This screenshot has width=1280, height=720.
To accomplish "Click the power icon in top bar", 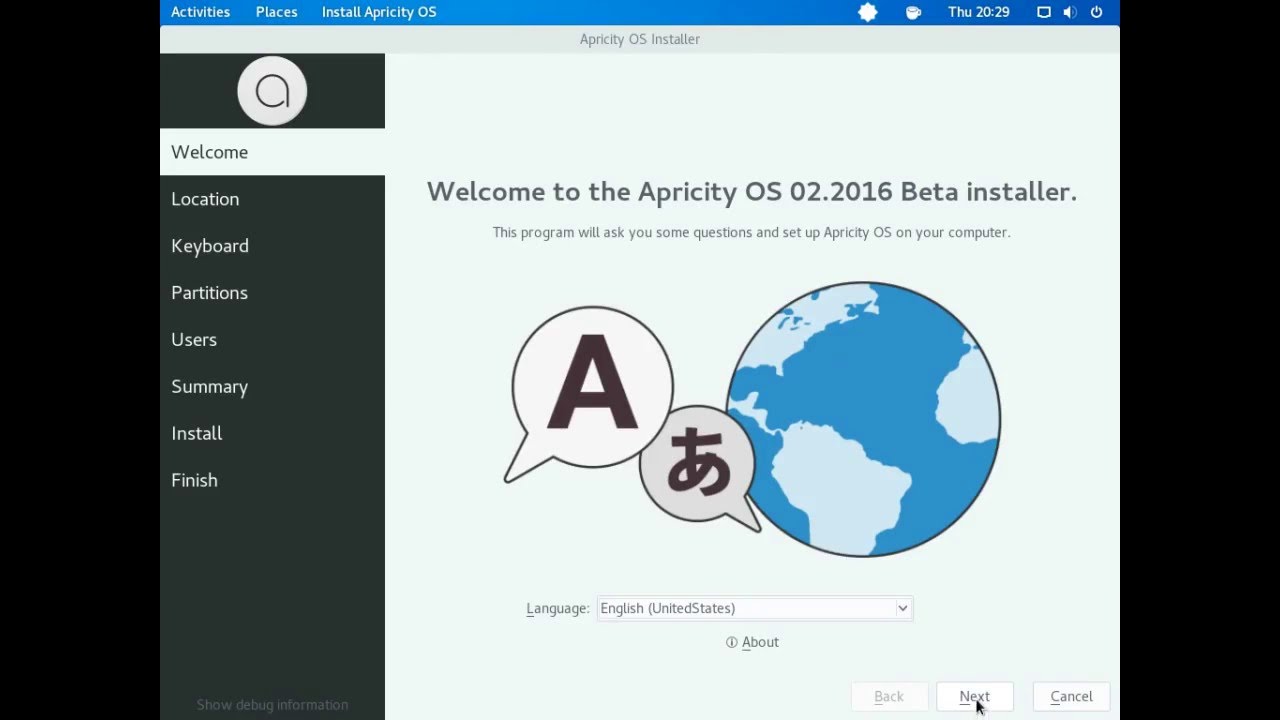I will pos(1097,12).
